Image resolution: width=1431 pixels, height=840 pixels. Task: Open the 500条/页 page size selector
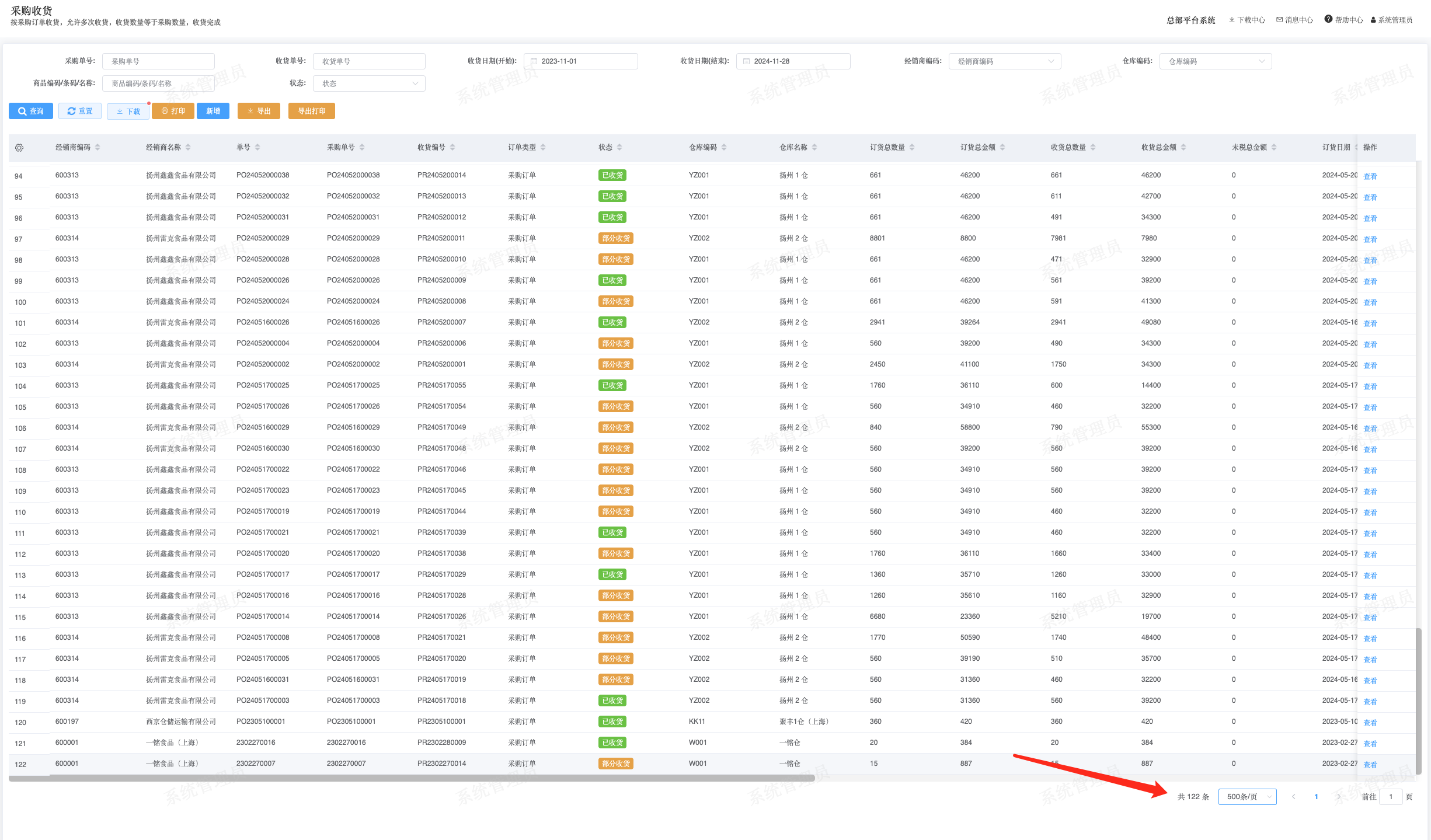1247,797
